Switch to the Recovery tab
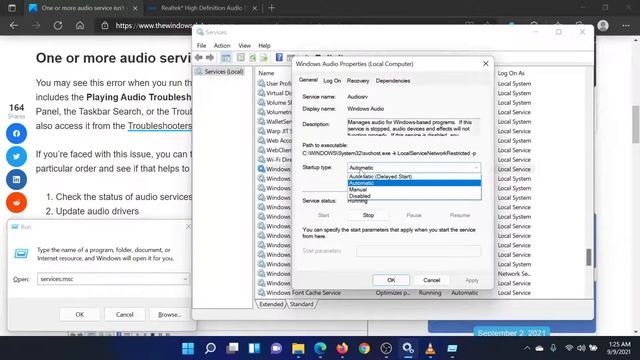 358,81
